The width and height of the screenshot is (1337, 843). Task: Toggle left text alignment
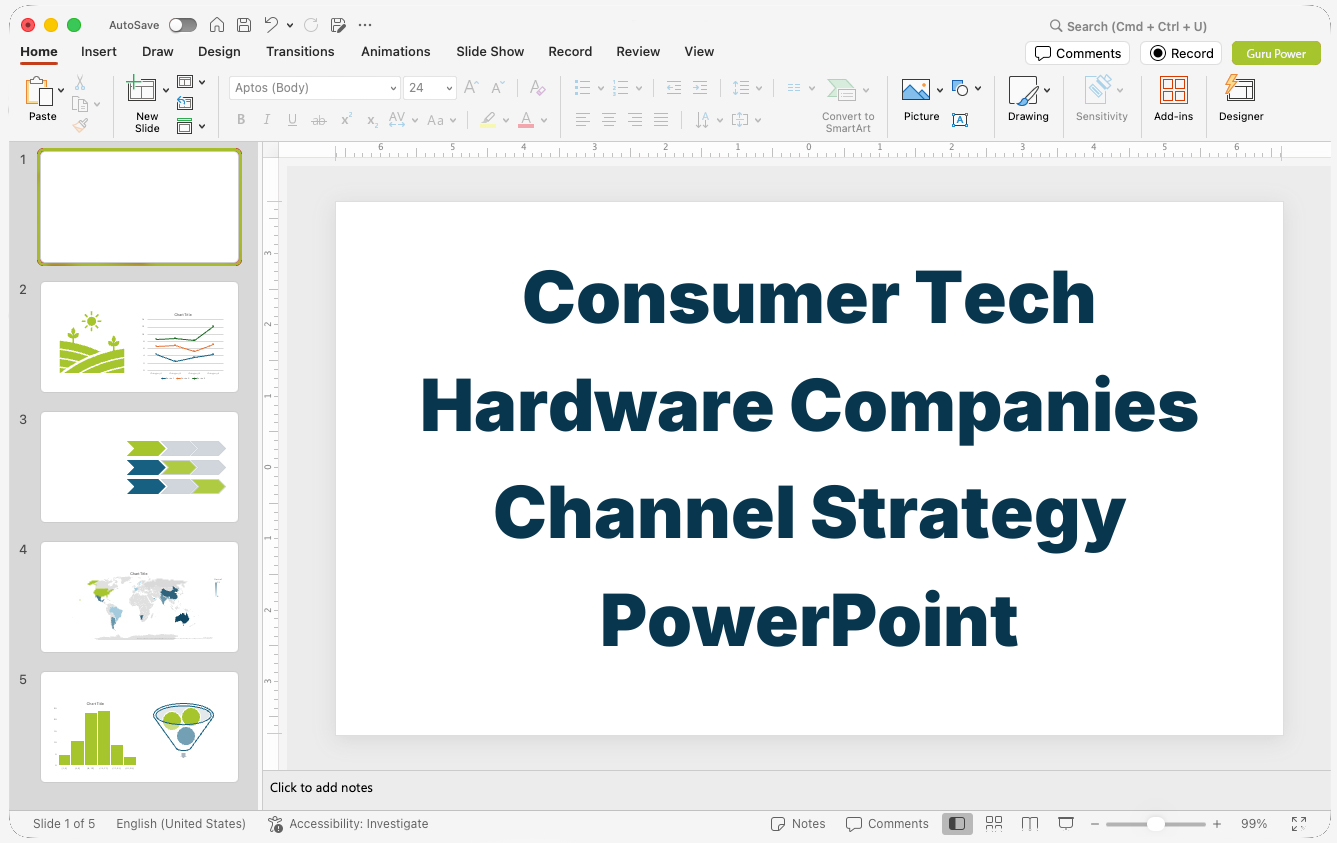583,120
